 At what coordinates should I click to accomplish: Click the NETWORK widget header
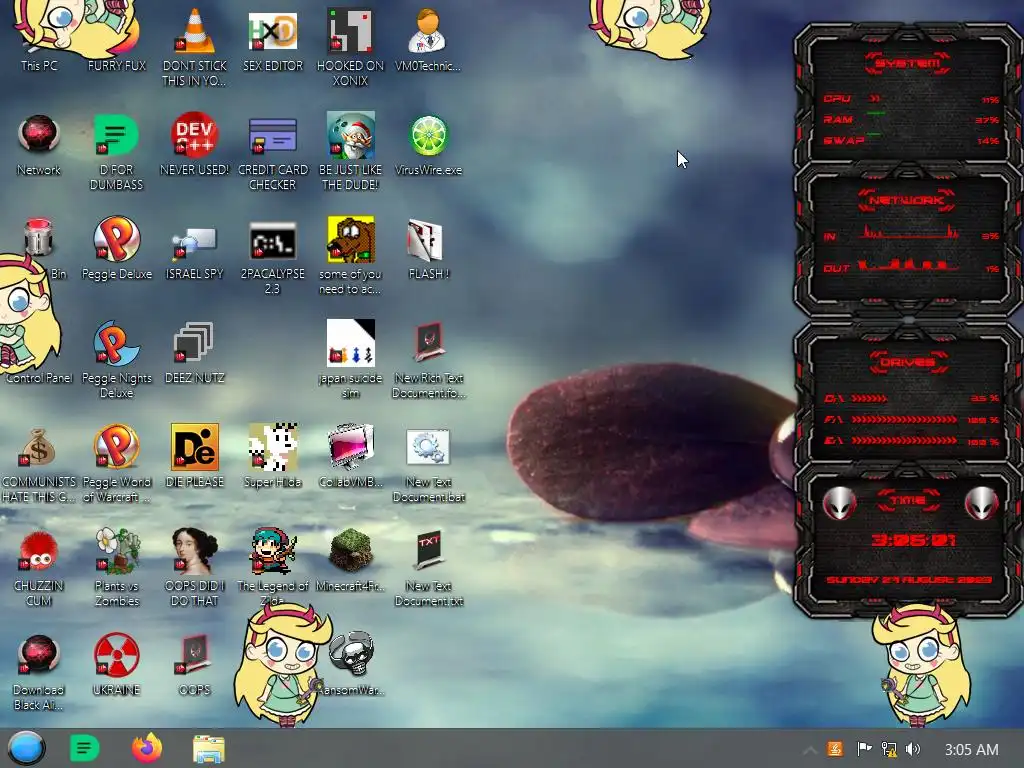[906, 200]
